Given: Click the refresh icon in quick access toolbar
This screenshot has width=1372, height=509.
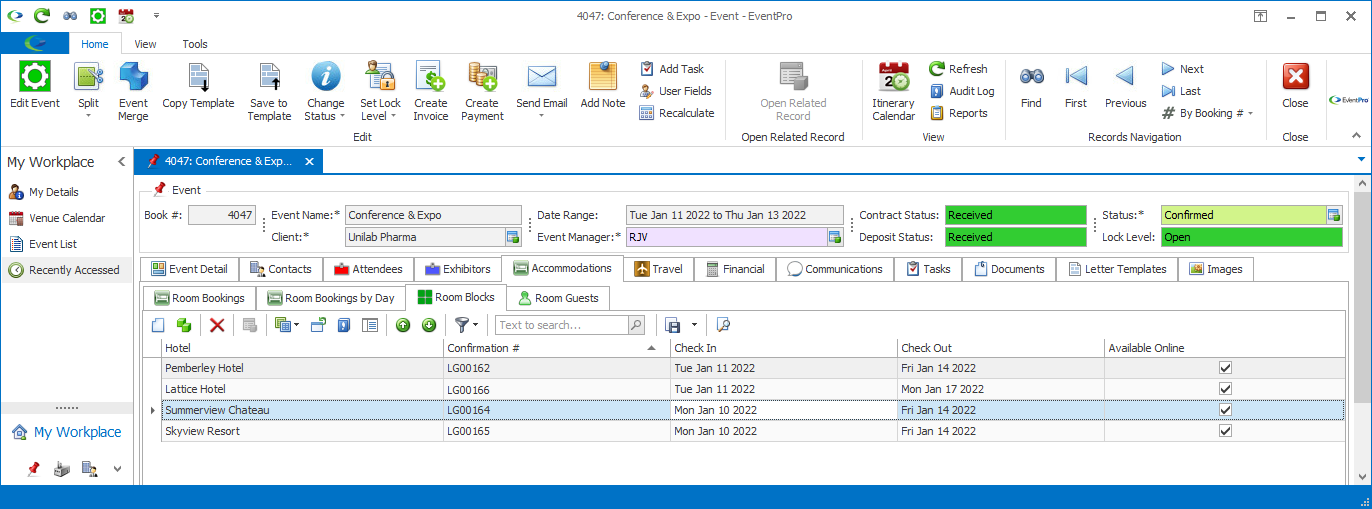Looking at the screenshot, I should point(41,15).
